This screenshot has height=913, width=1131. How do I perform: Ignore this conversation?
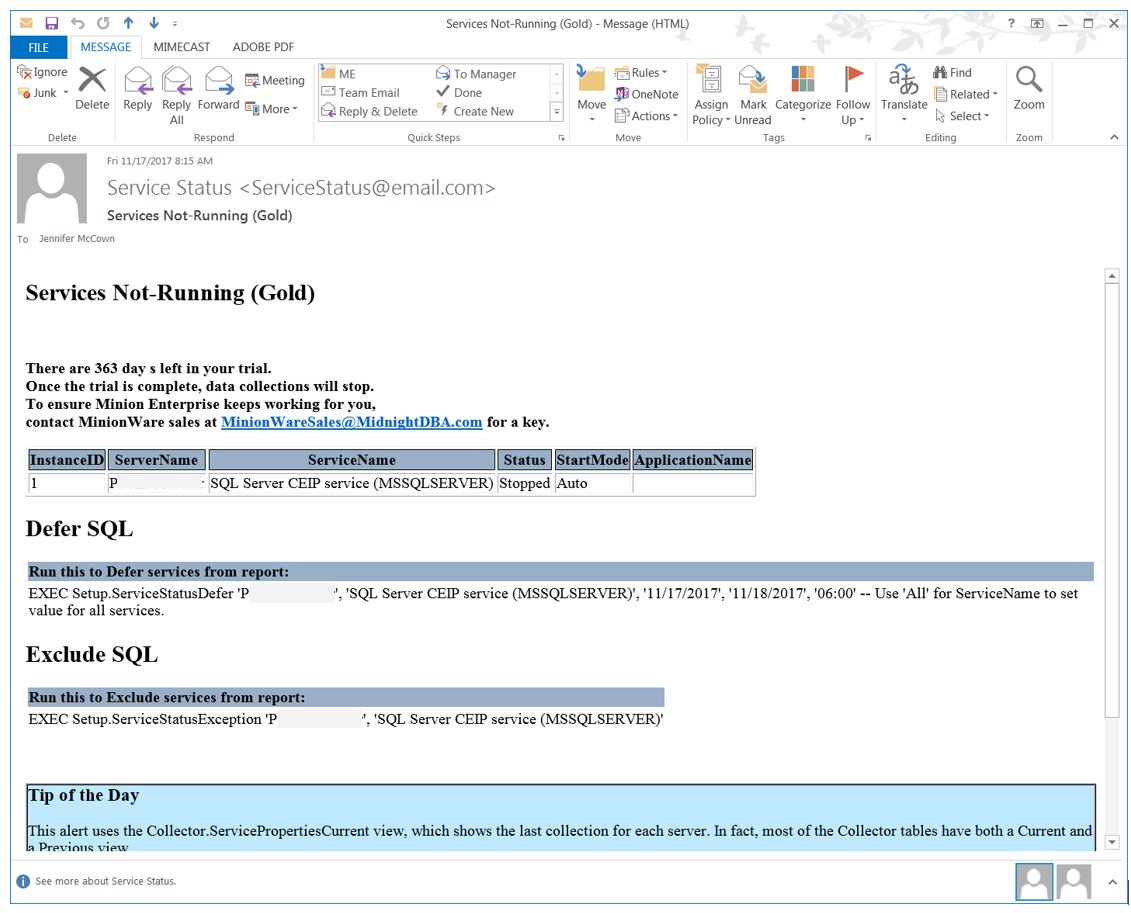pyautogui.click(x=43, y=72)
